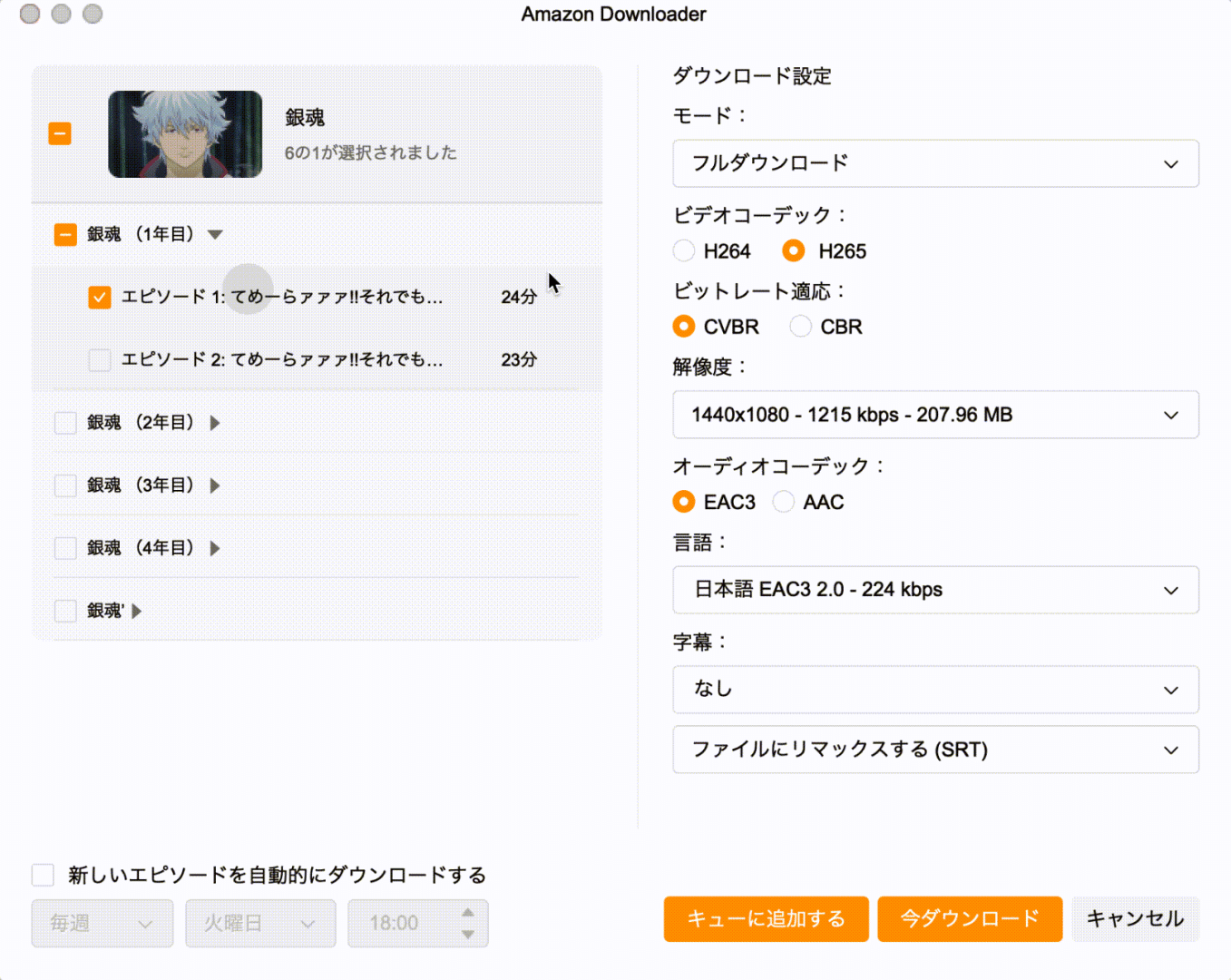The height and width of the screenshot is (980, 1231).
Task: Open the 火曜日 weekday dropdown
Action: pos(260,924)
